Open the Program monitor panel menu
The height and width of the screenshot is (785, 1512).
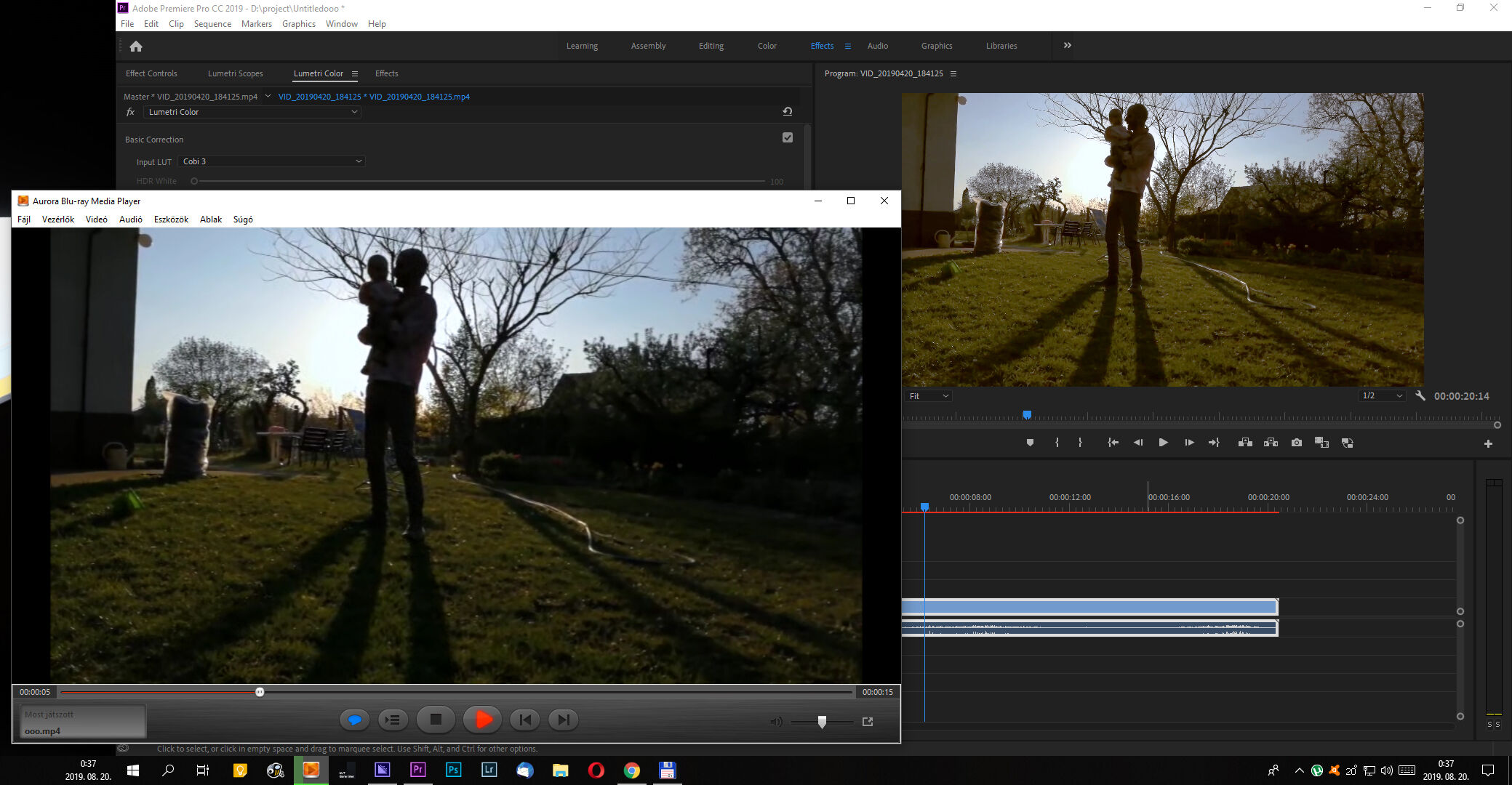(953, 73)
